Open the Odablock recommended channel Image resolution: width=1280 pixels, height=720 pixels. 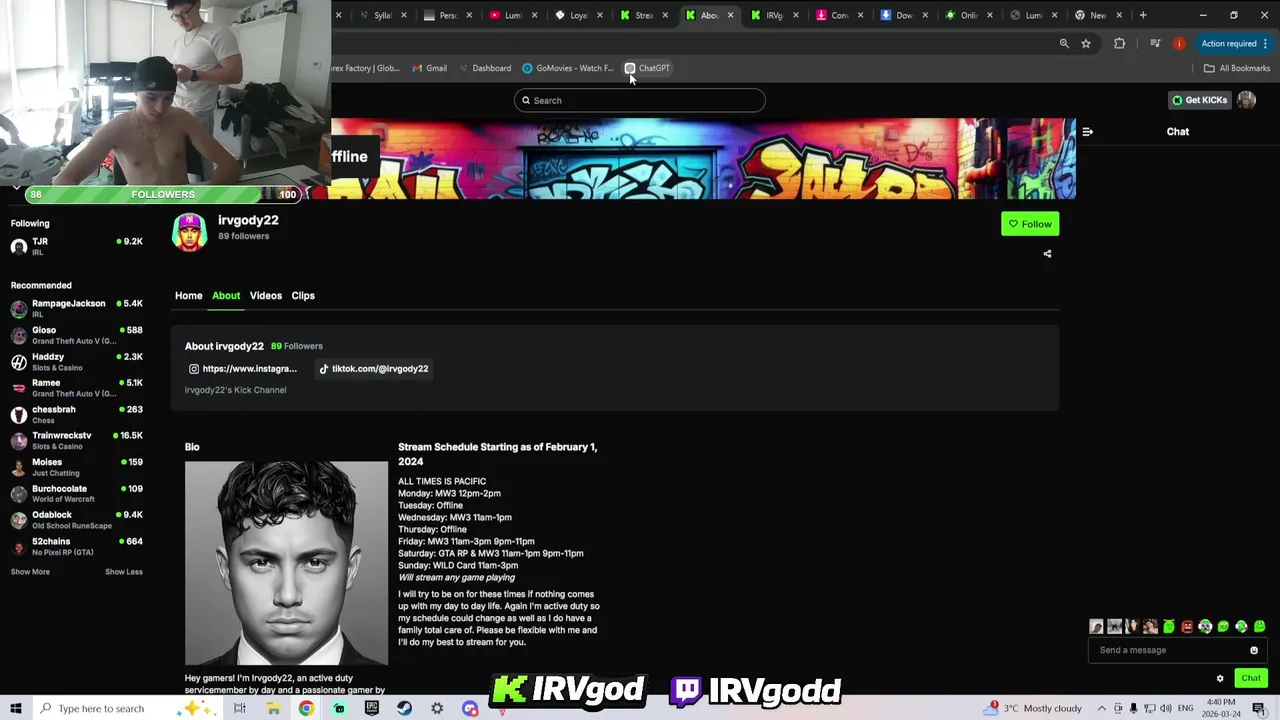[76, 520]
